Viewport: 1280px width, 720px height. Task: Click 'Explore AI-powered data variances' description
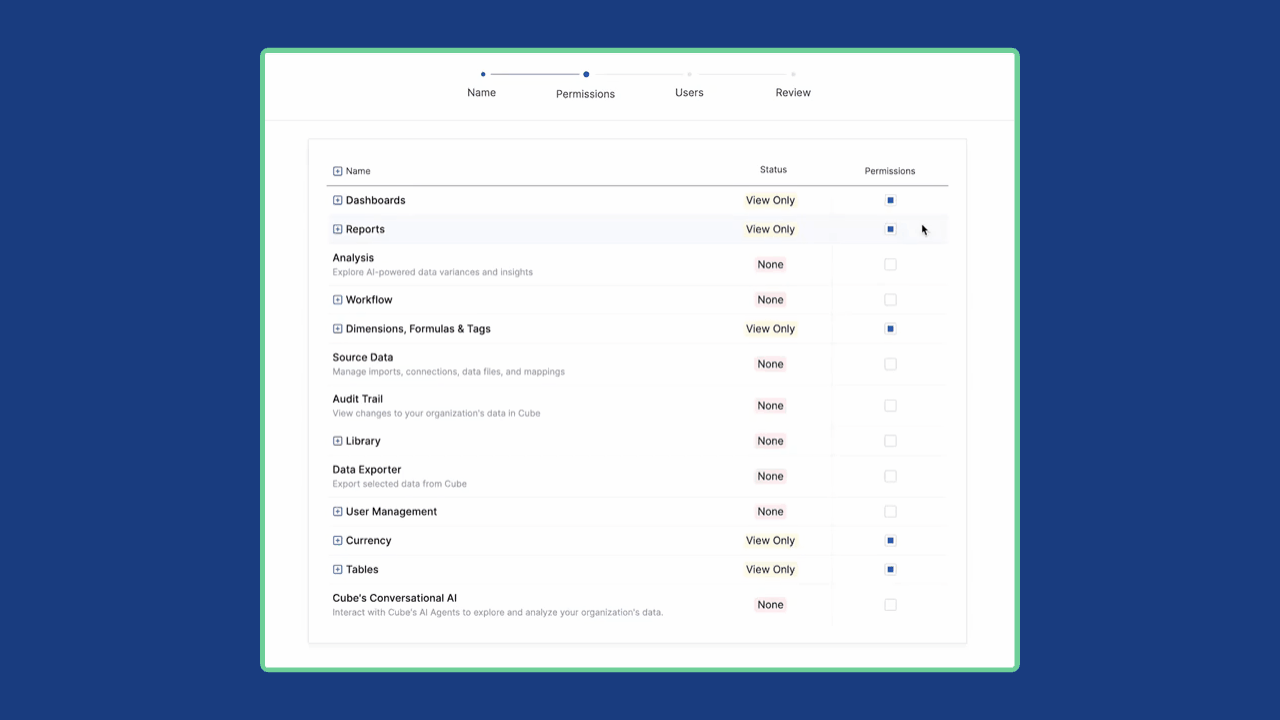[x=433, y=272]
